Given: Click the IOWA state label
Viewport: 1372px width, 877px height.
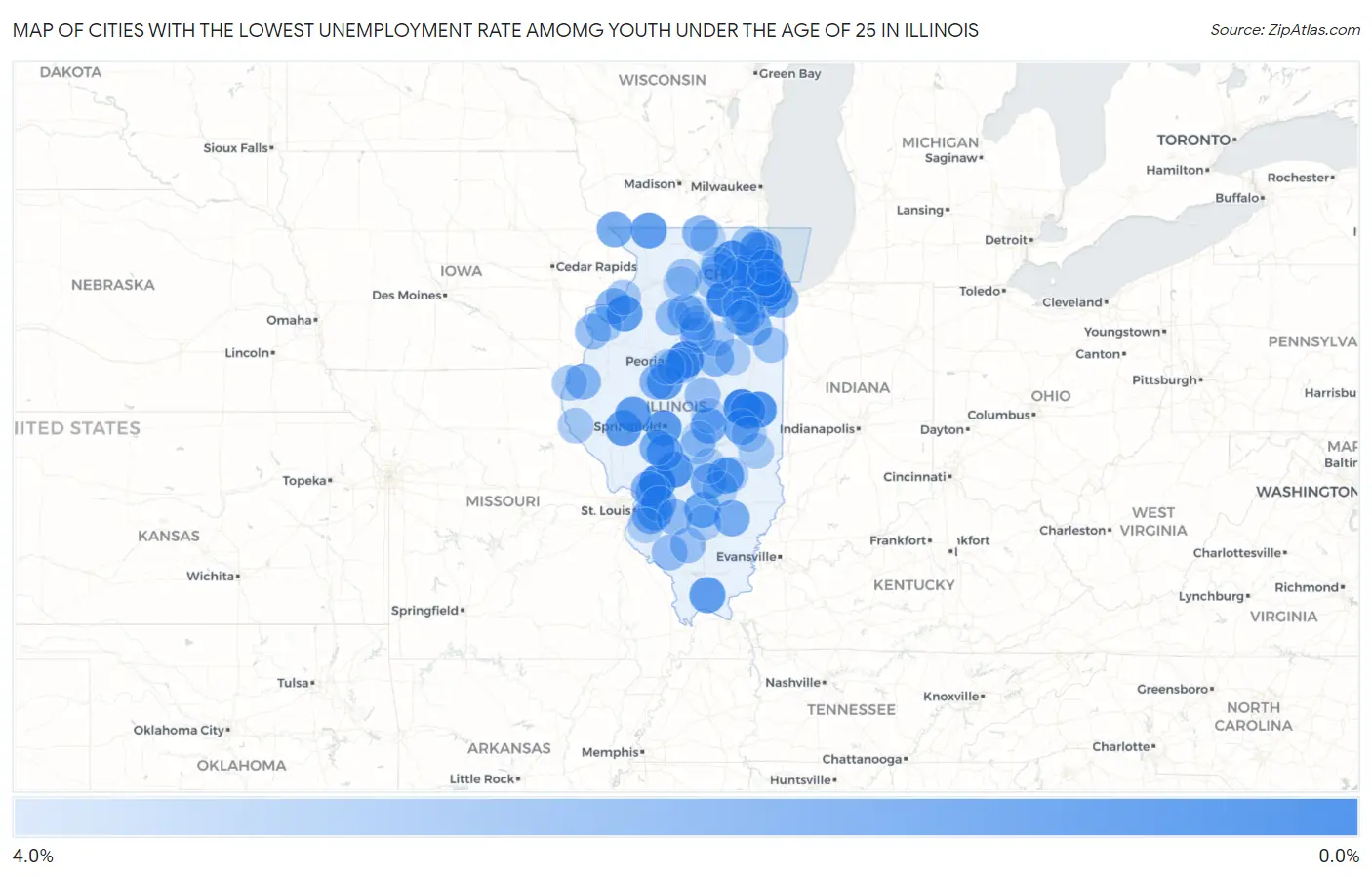Looking at the screenshot, I should tap(461, 271).
